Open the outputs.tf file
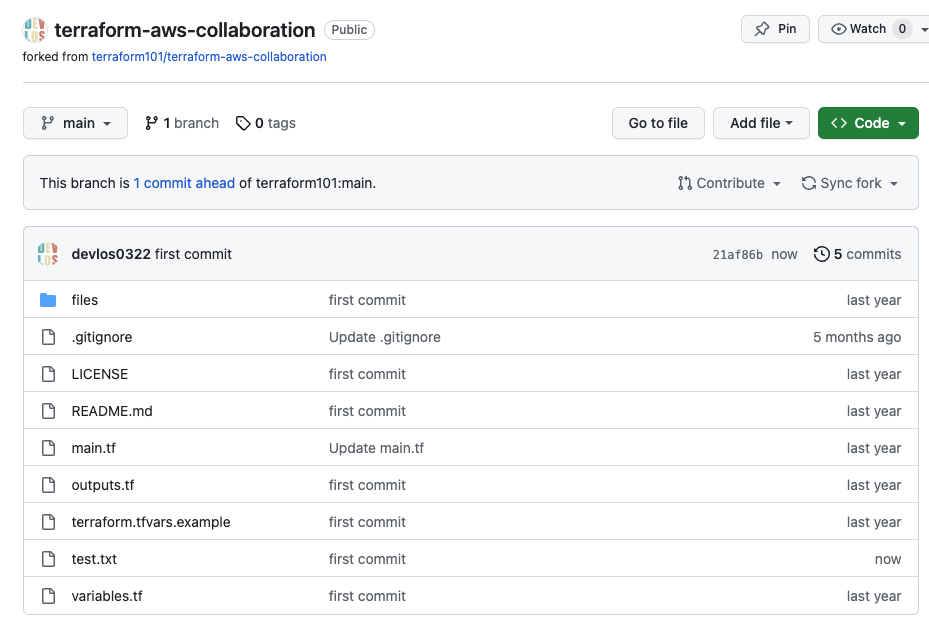 pyautogui.click(x=103, y=485)
